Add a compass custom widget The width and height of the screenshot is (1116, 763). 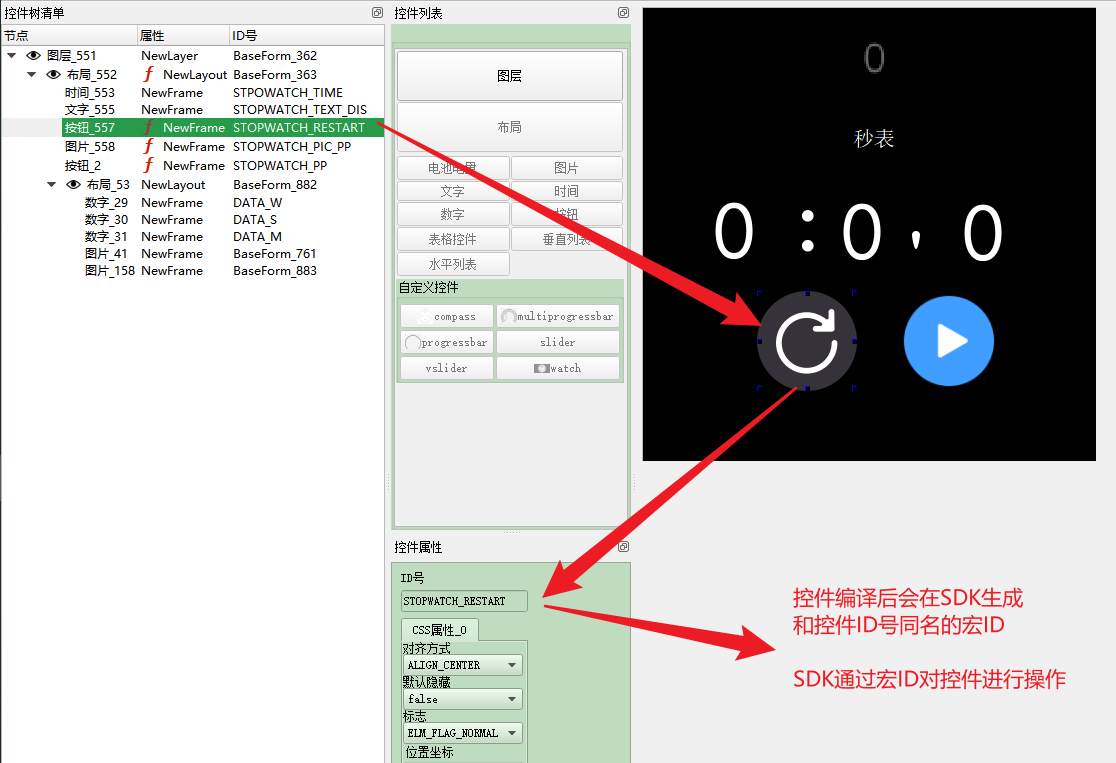(447, 316)
